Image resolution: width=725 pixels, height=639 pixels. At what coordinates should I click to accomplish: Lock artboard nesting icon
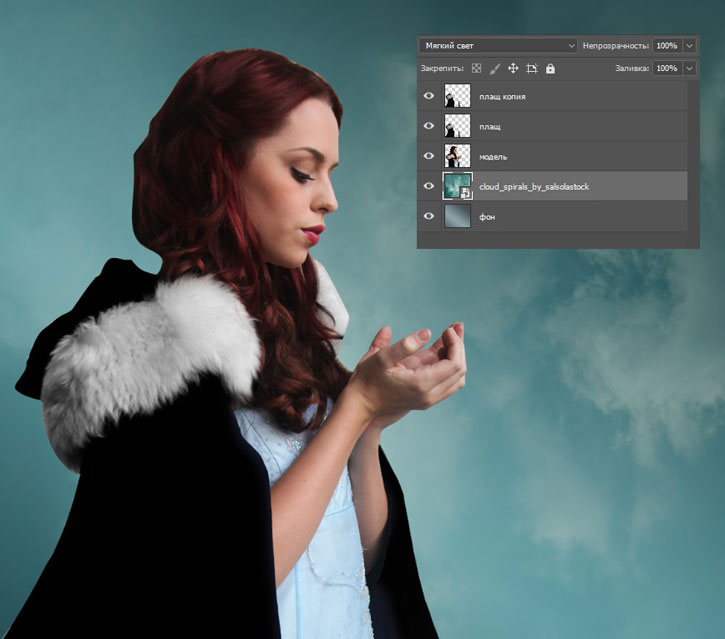click(x=532, y=68)
